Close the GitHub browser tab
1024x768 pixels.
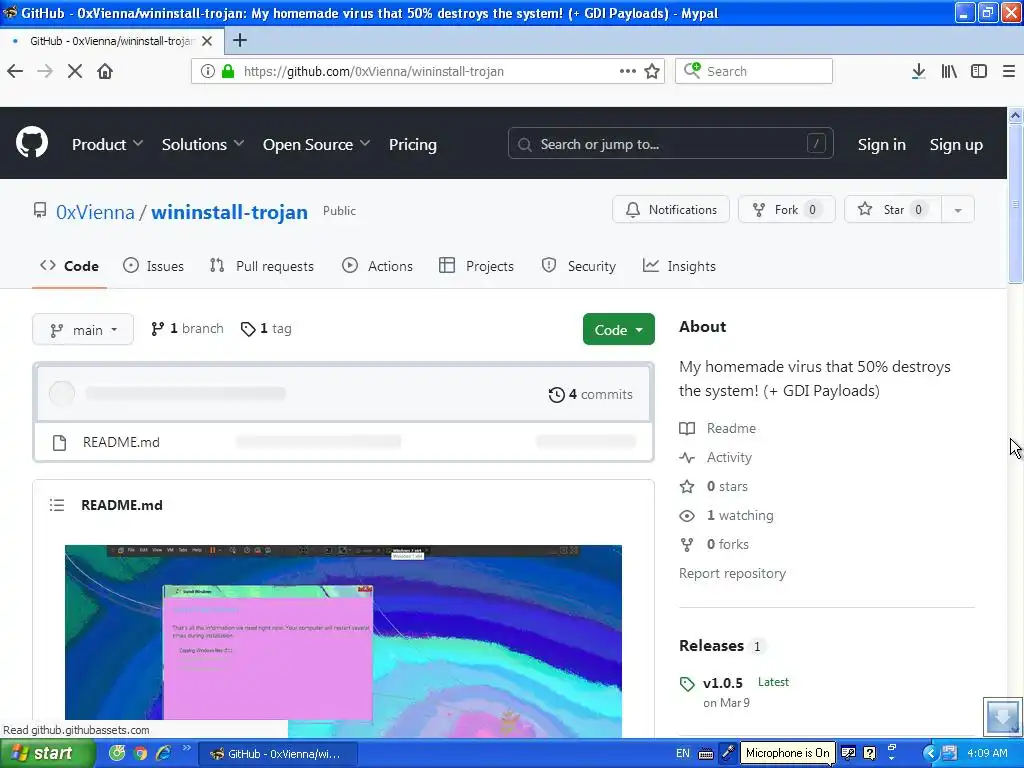[x=207, y=40]
